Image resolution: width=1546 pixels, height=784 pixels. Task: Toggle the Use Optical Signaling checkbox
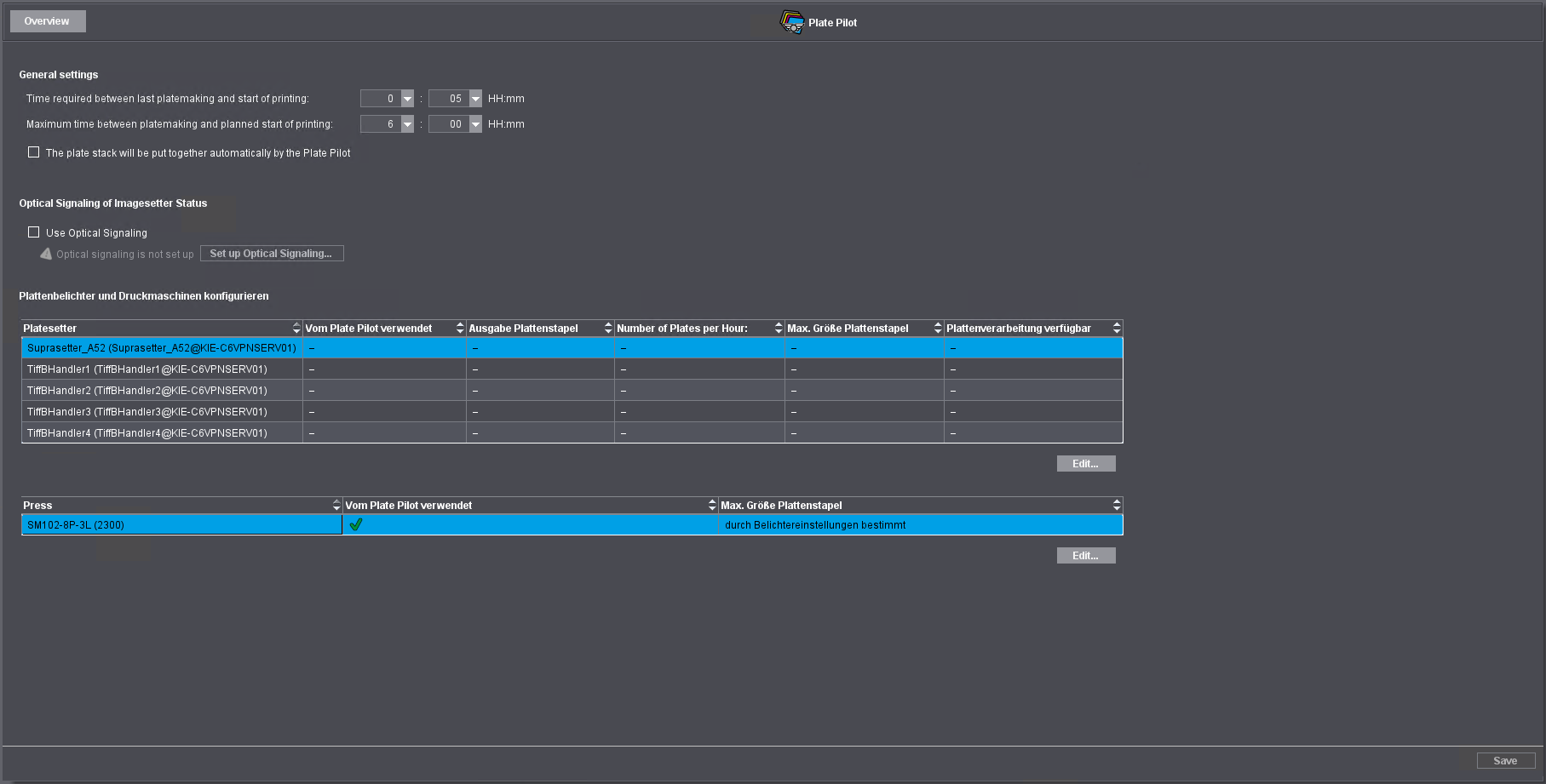click(x=34, y=232)
